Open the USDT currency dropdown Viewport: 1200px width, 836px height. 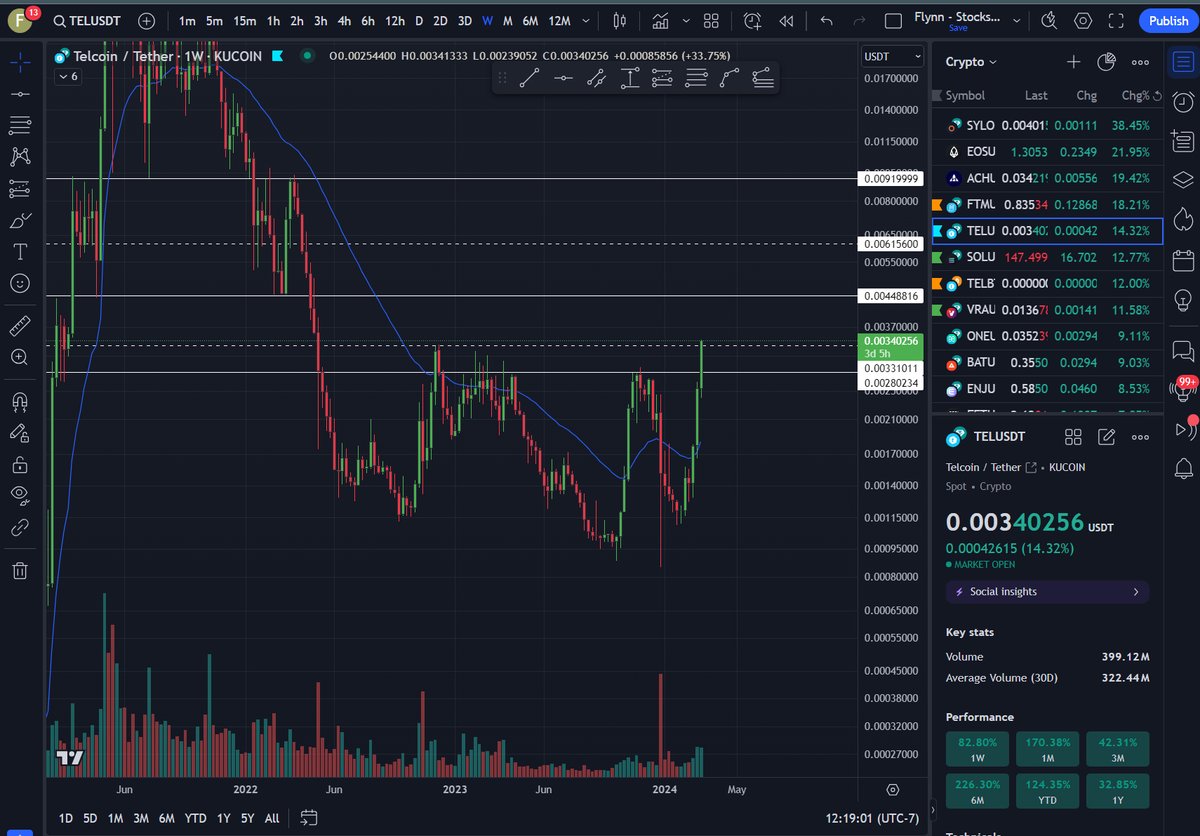pyautogui.click(x=892, y=56)
